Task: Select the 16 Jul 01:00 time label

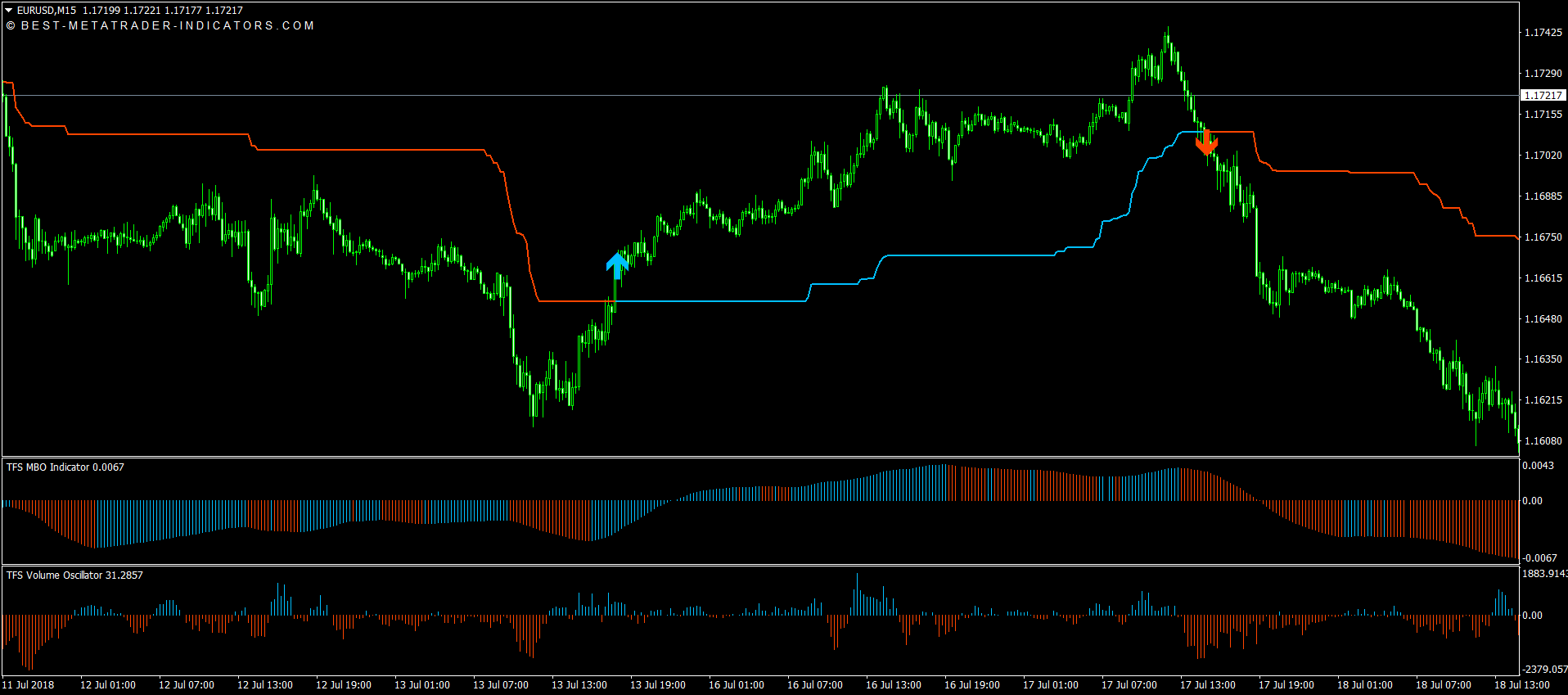Action: point(737,685)
